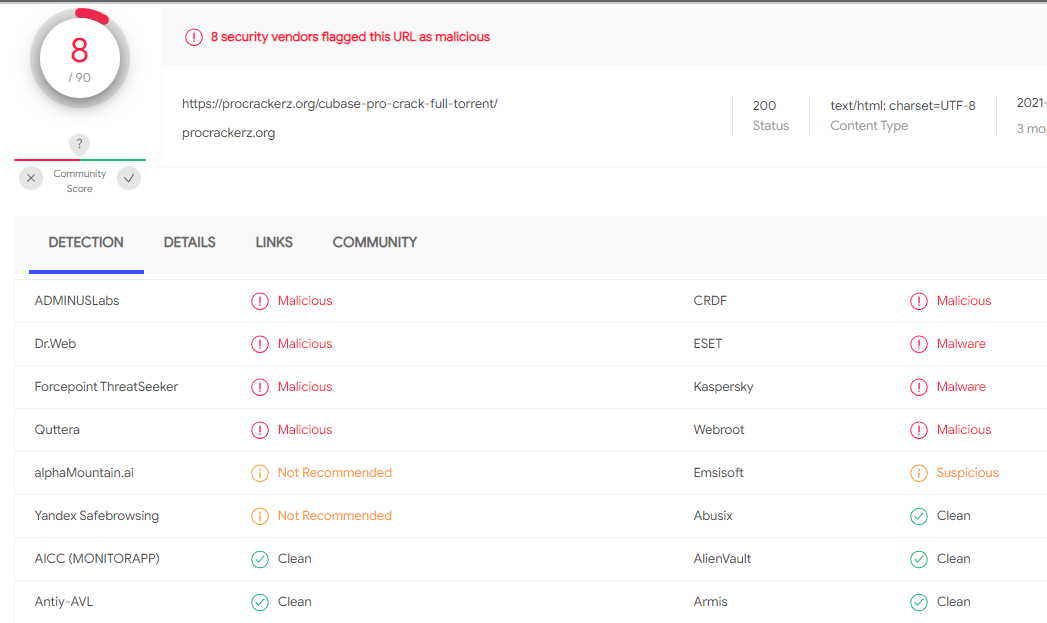Click the community score question mark marker

tap(79, 144)
